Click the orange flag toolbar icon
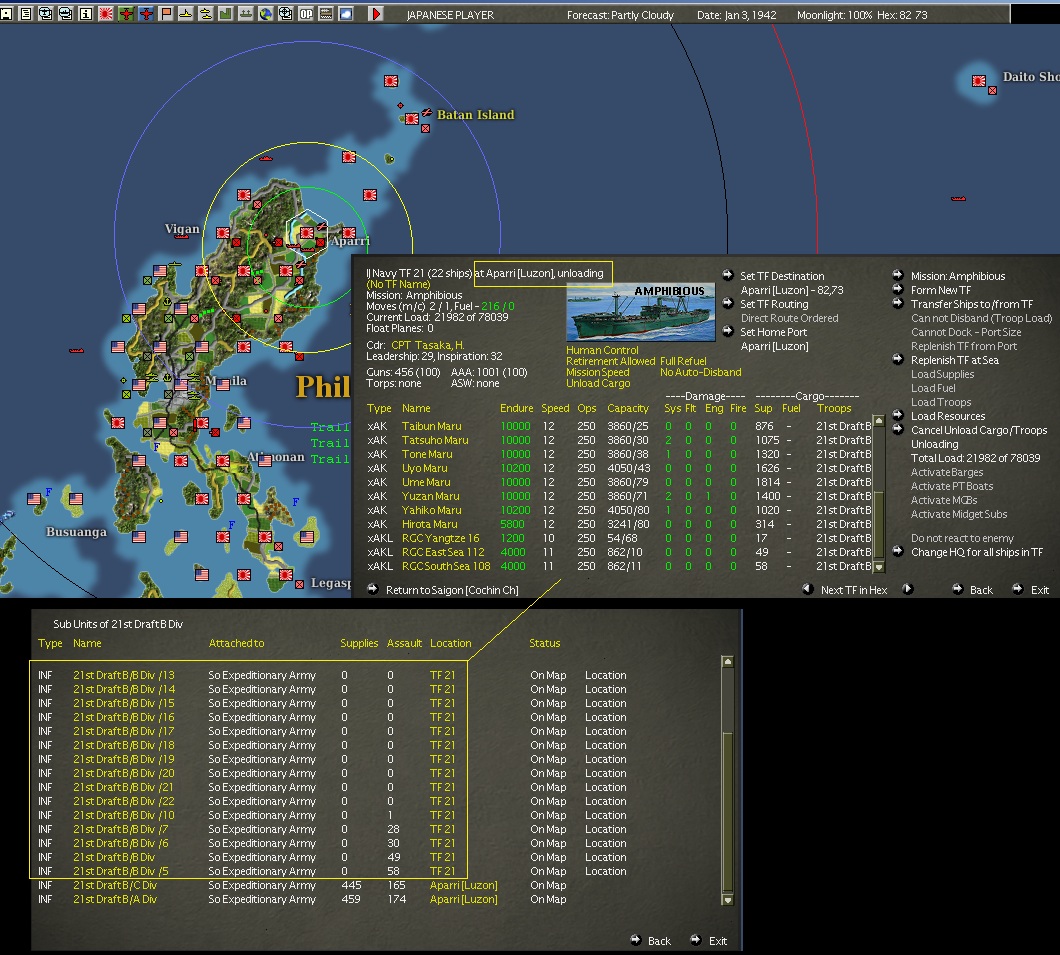The height and width of the screenshot is (955, 1060). coord(166,14)
